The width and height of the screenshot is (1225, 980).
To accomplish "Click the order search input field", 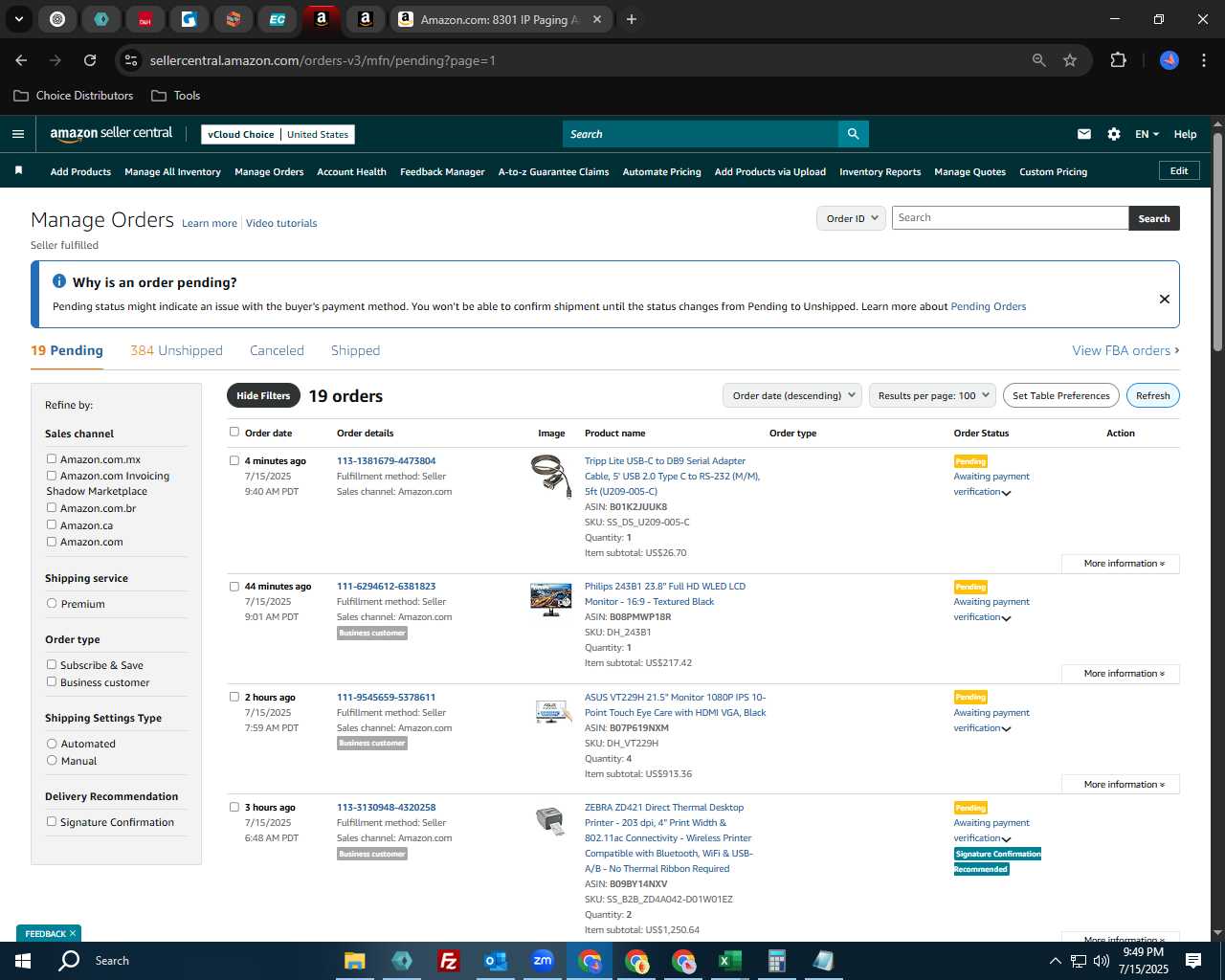I will pyautogui.click(x=1010, y=218).
